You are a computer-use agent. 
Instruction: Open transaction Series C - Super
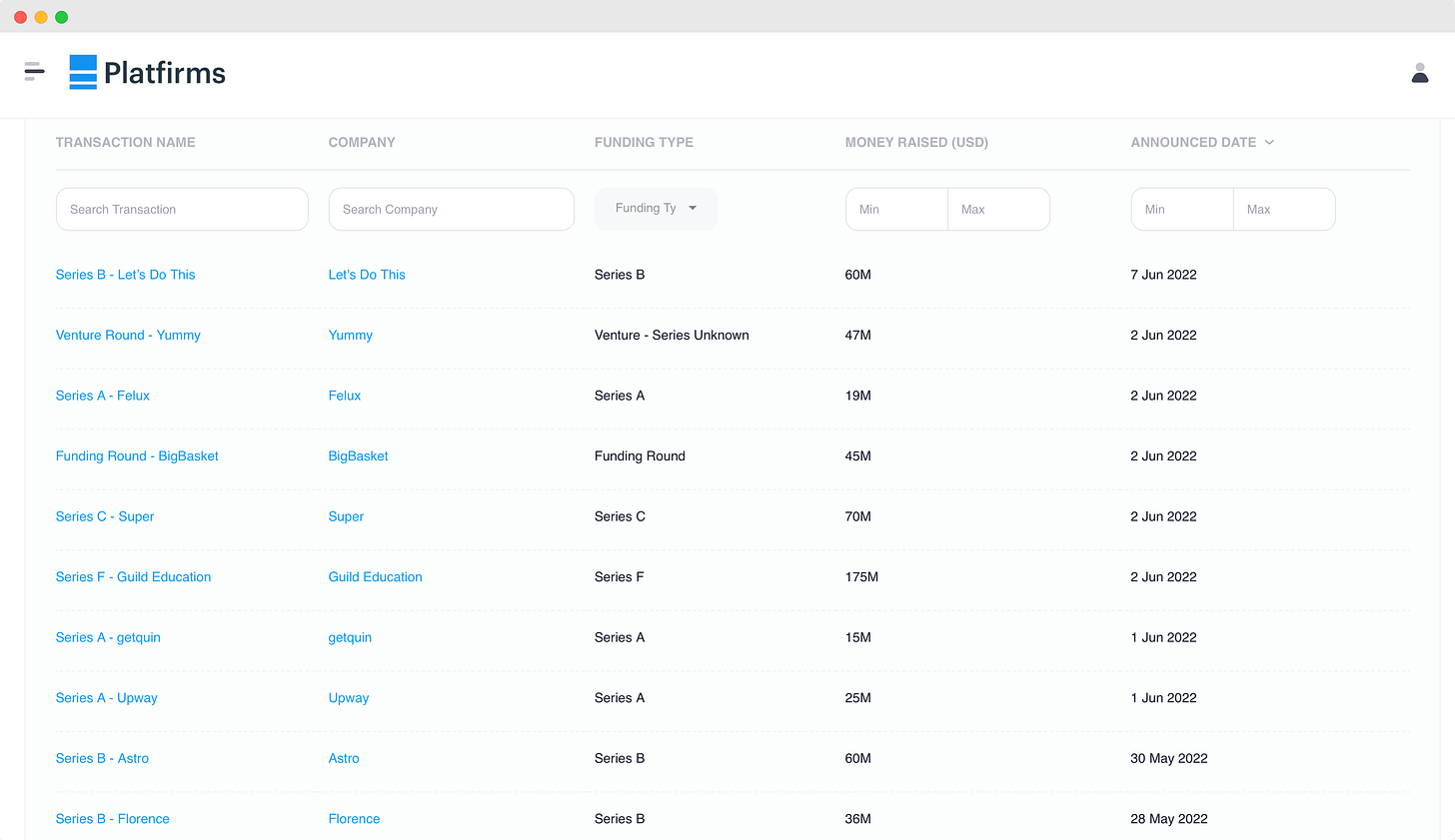point(105,516)
